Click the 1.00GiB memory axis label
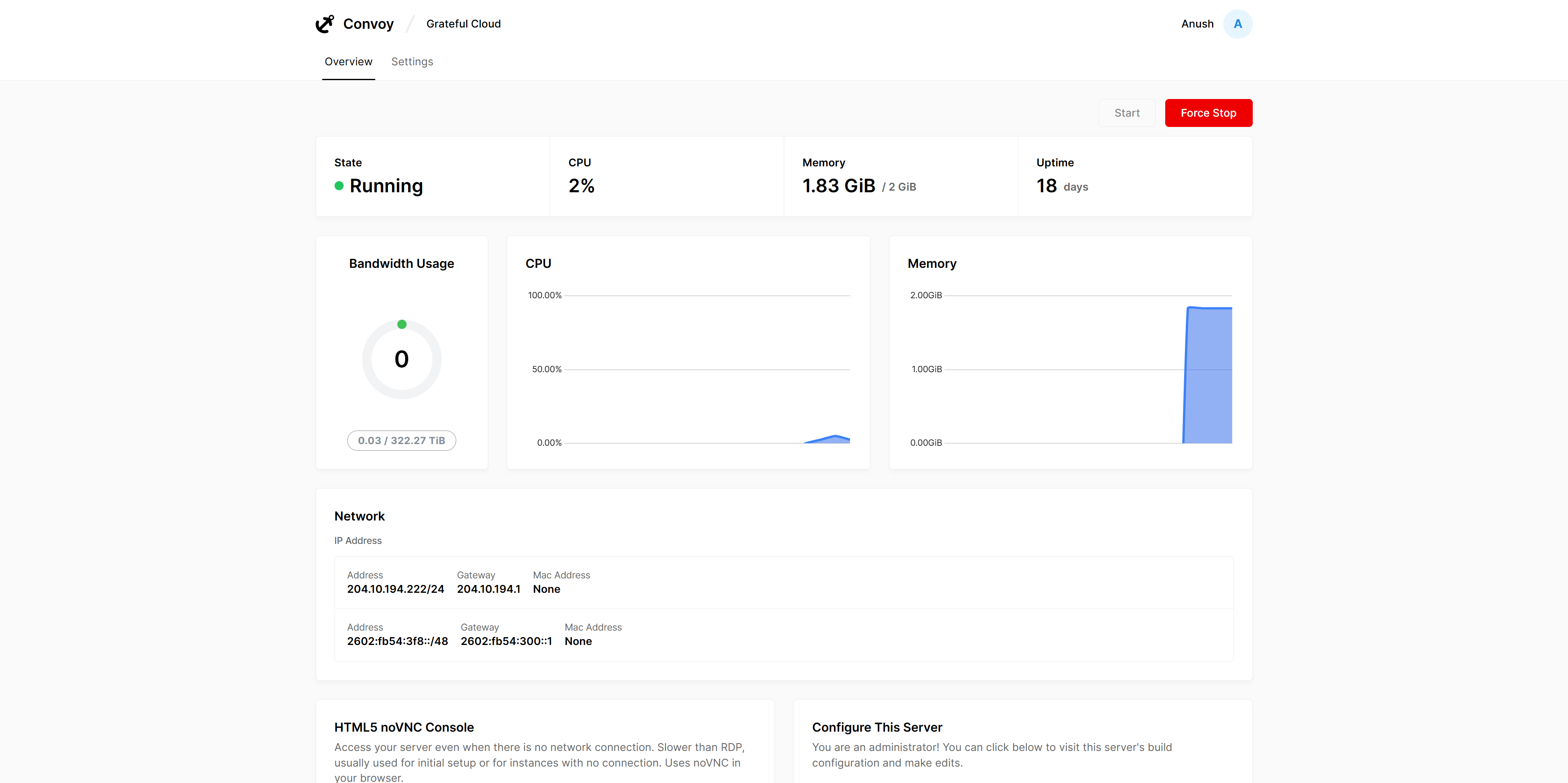 926,369
